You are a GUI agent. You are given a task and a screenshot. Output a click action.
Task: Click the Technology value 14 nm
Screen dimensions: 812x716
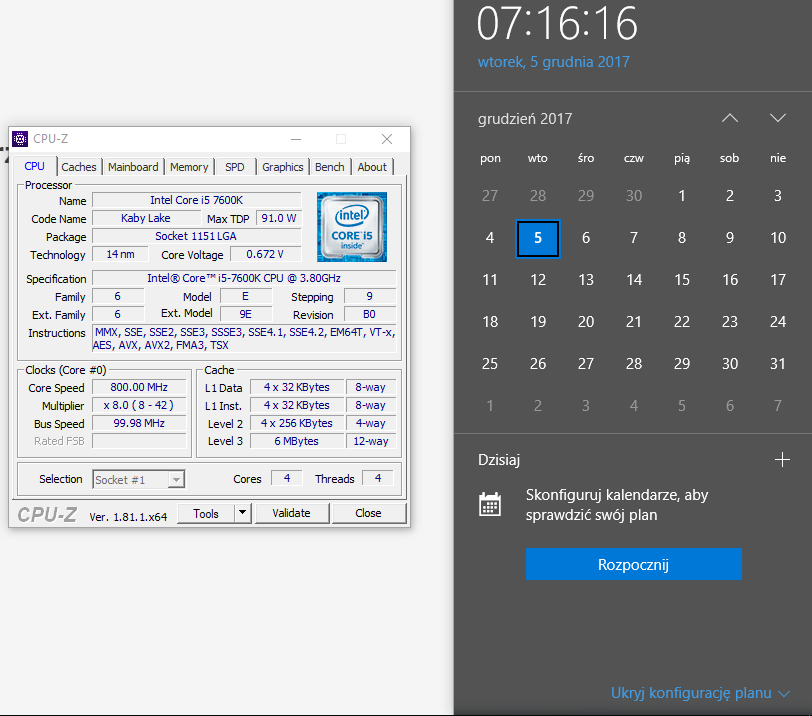click(120, 254)
